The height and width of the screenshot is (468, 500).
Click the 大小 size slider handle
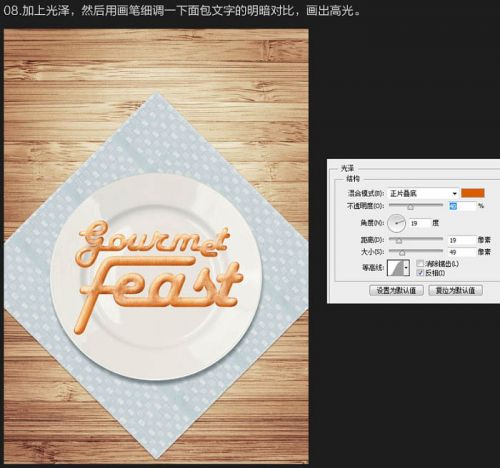(402, 253)
